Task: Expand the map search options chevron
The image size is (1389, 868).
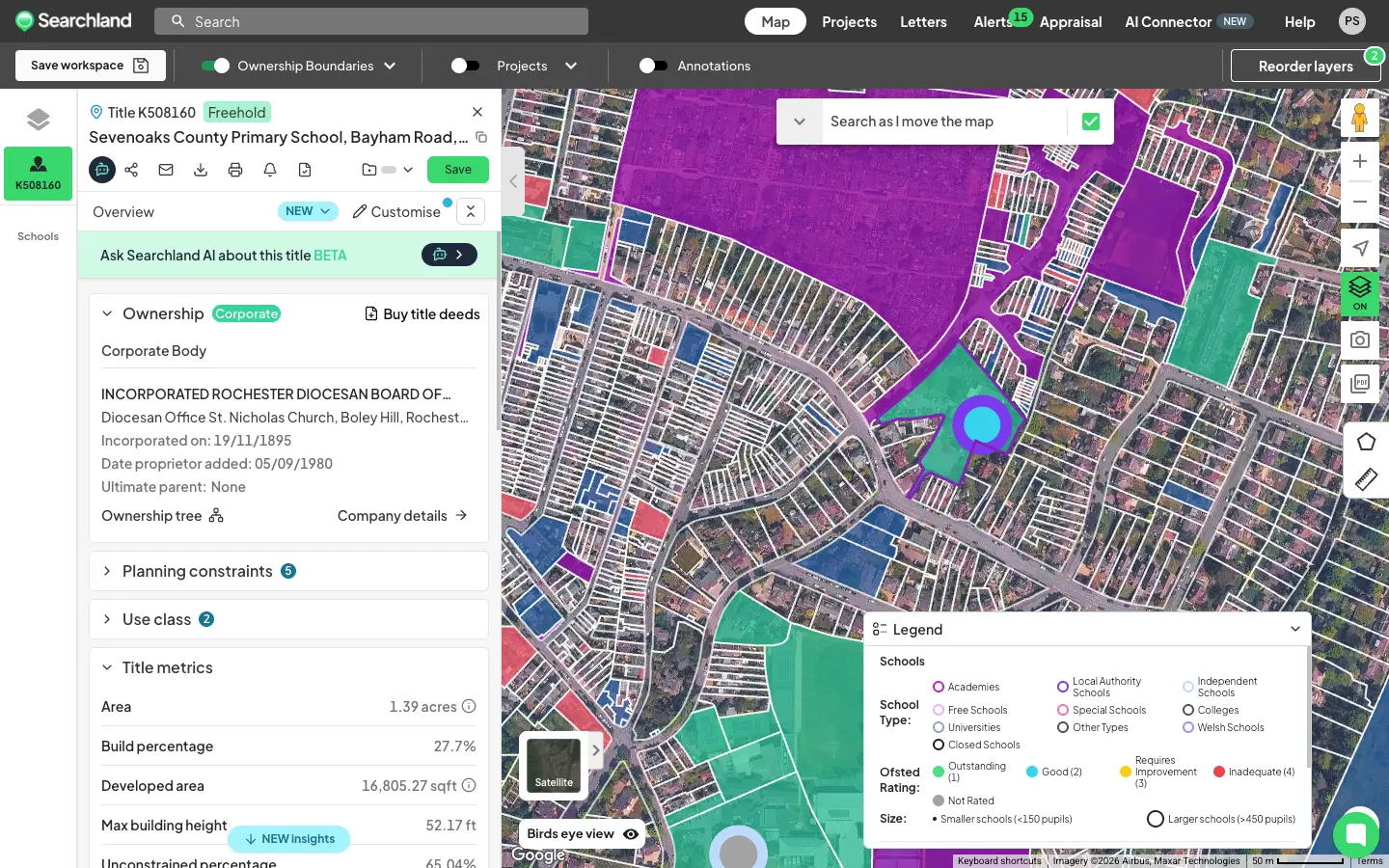Action: tap(800, 122)
